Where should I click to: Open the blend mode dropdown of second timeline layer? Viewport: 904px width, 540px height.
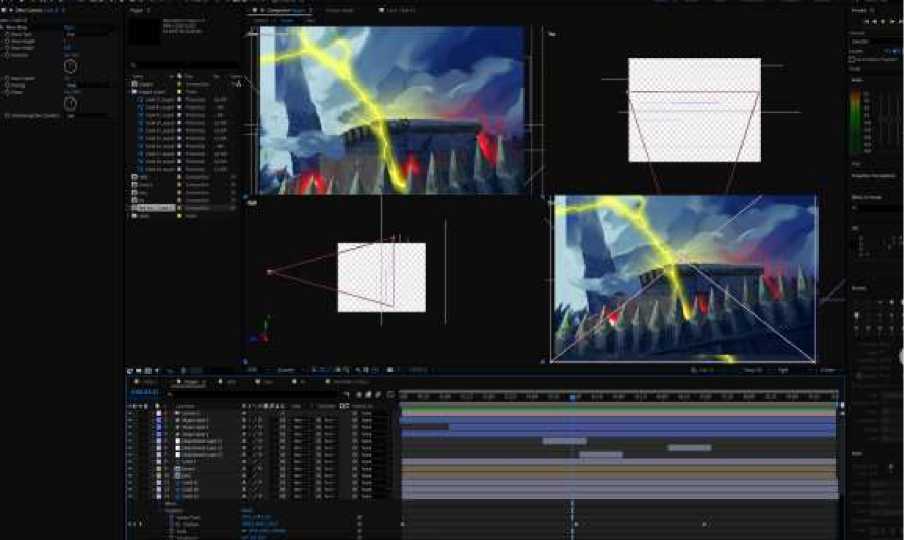tap(300, 420)
